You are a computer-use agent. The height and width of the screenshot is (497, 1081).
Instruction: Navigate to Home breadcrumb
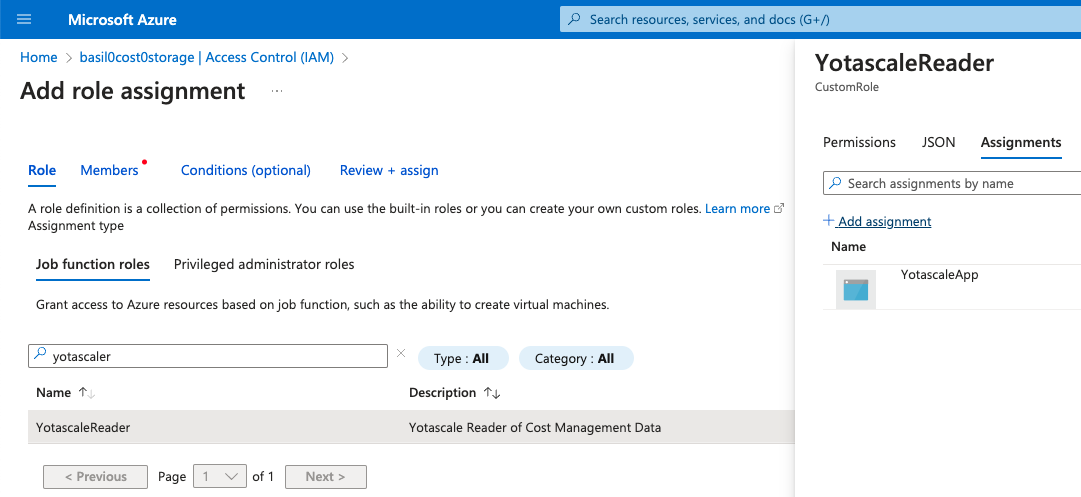tap(38, 57)
